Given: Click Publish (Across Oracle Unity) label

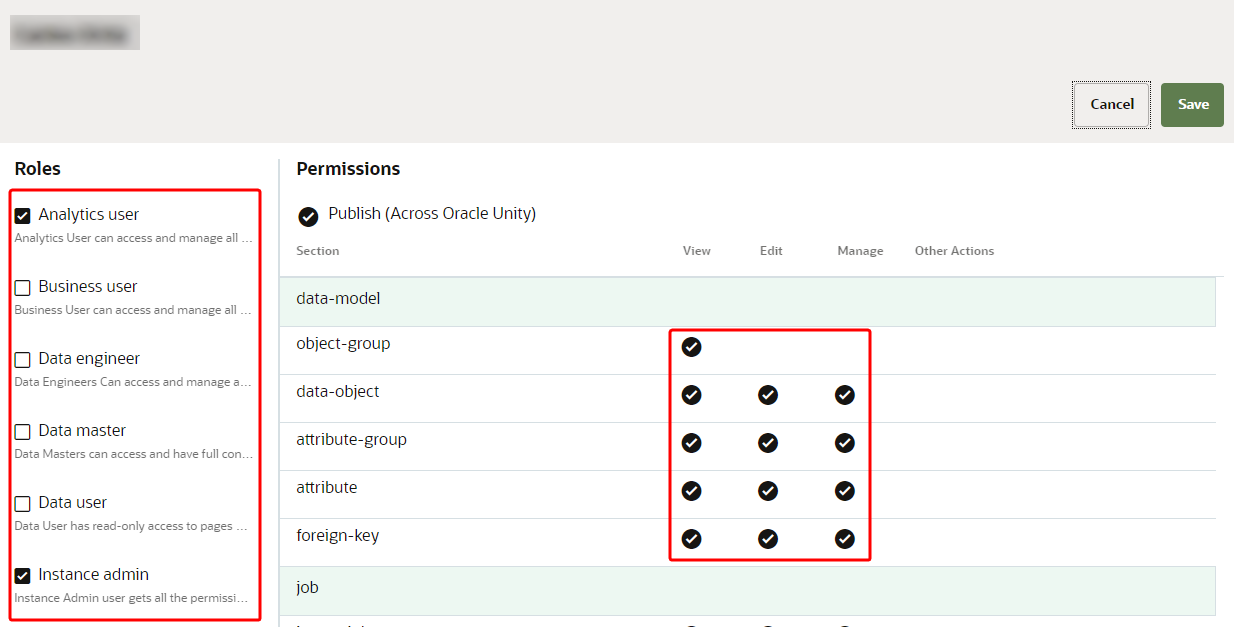Looking at the screenshot, I should tap(432, 214).
